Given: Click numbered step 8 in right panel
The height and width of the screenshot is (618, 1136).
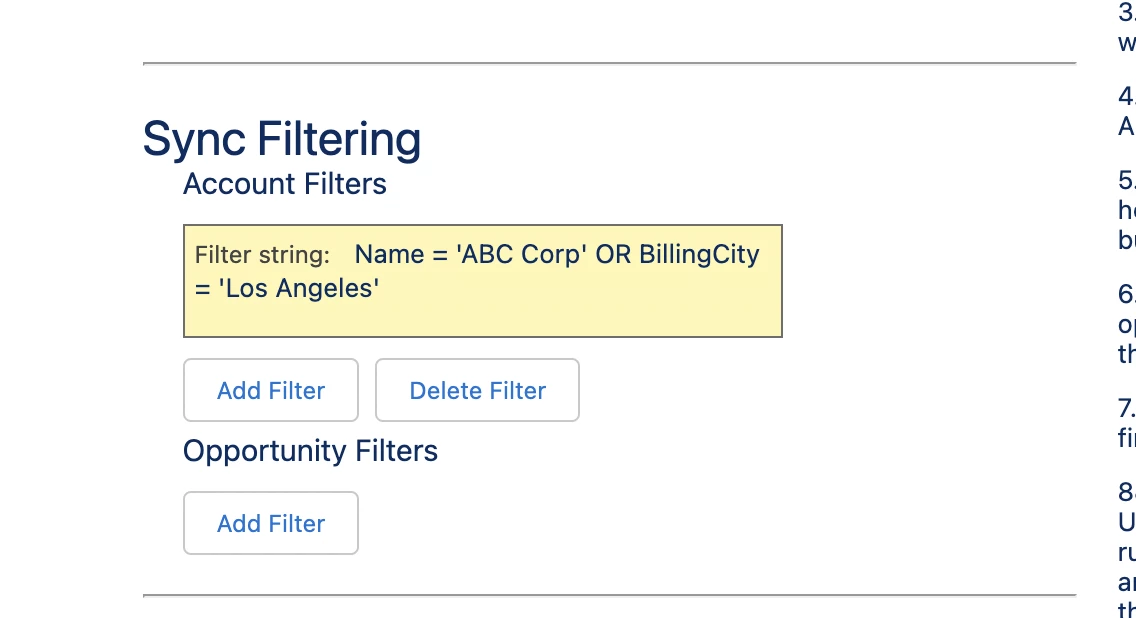Looking at the screenshot, I should (1126, 492).
